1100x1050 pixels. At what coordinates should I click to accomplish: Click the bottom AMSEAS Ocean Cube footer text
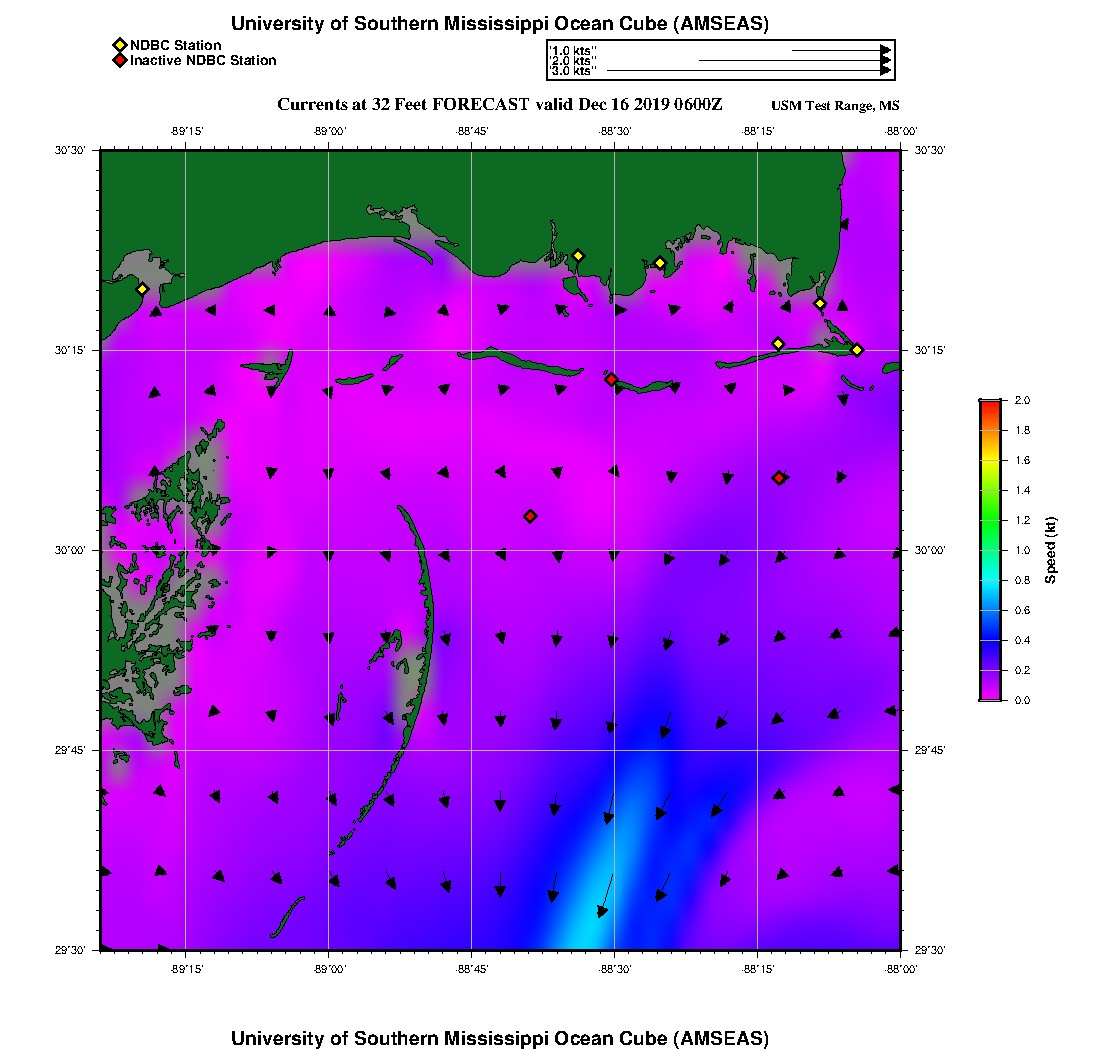pos(500,1038)
